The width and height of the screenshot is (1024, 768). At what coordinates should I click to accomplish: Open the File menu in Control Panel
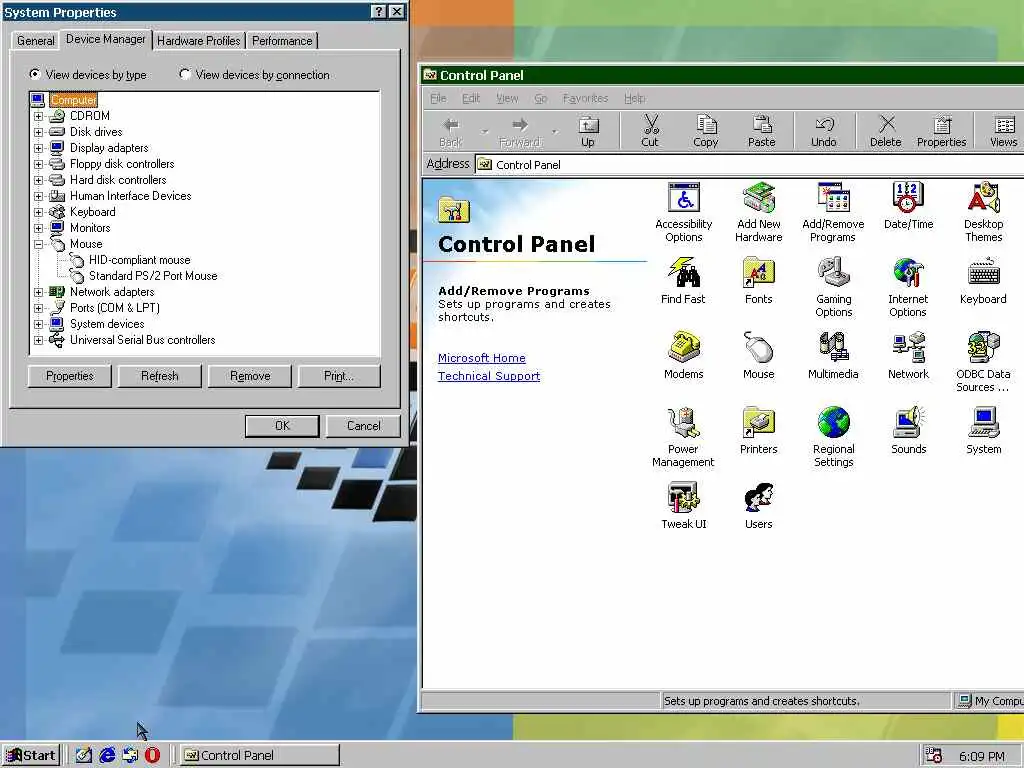point(438,98)
